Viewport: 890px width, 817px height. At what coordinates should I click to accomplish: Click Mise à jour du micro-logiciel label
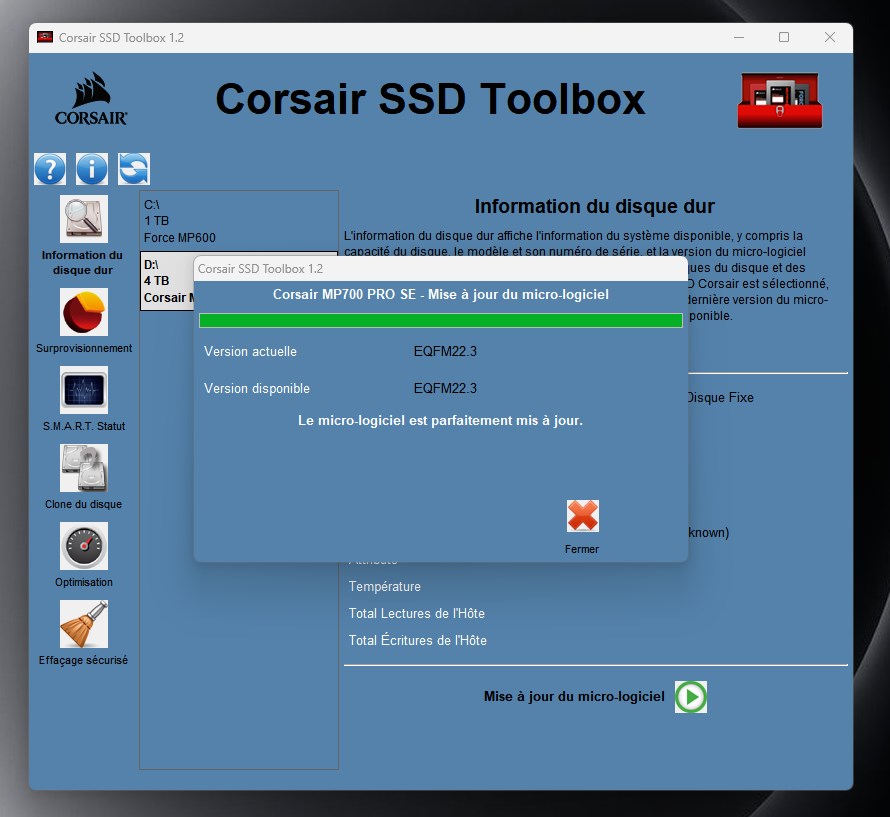(574, 697)
